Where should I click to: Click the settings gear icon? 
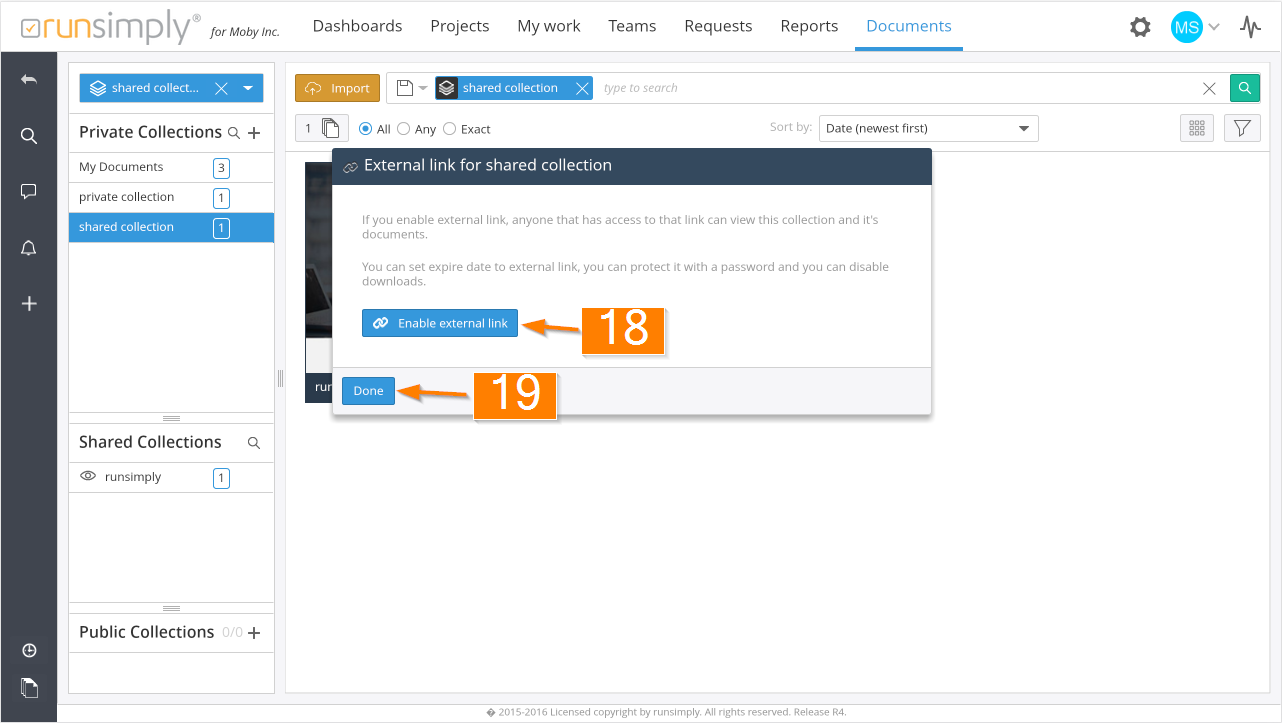(x=1140, y=27)
